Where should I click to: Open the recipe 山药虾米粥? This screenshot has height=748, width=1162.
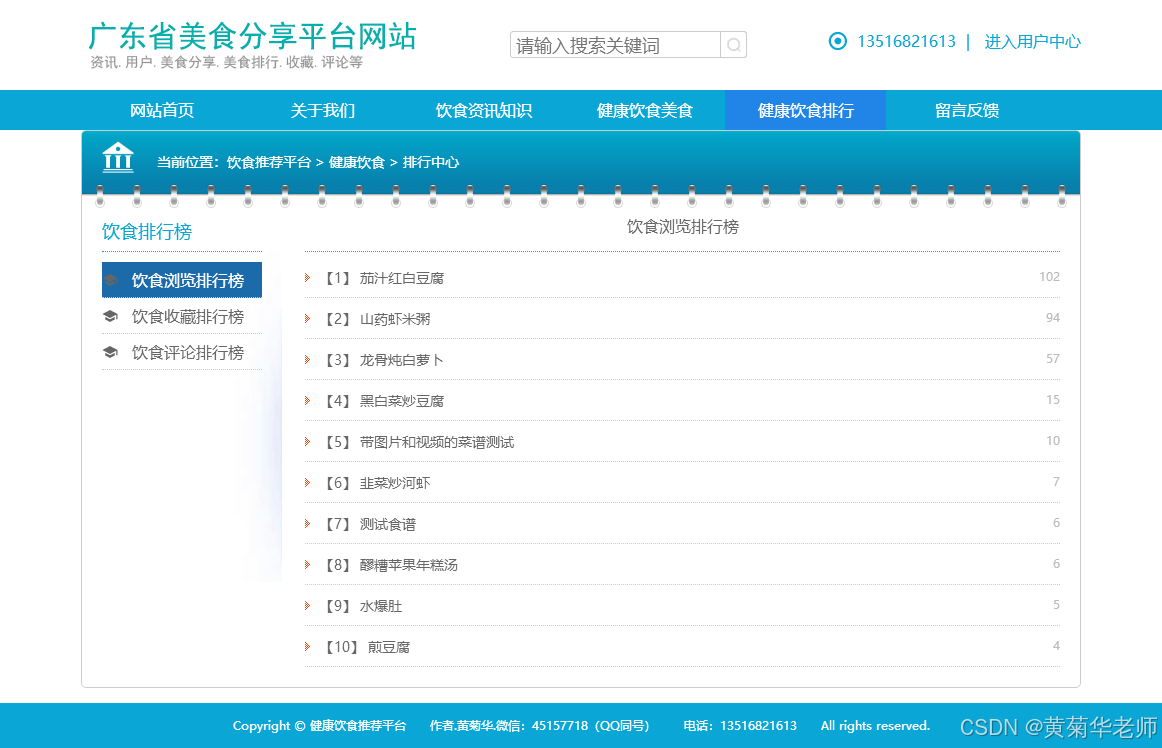(x=395, y=319)
